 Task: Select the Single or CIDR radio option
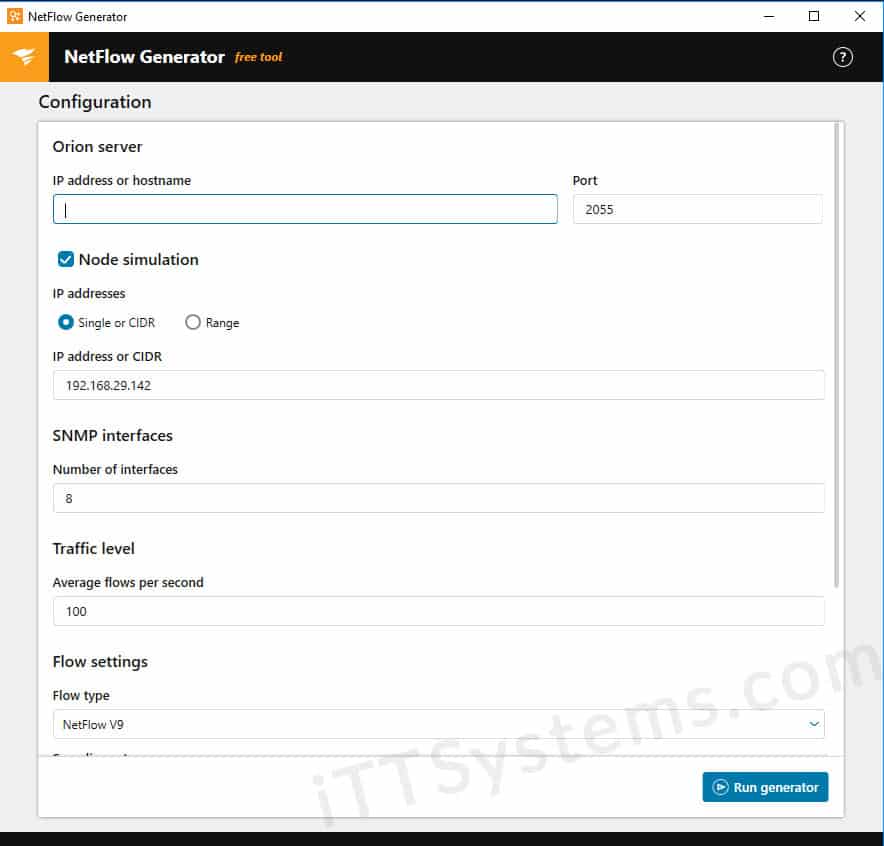point(65,322)
